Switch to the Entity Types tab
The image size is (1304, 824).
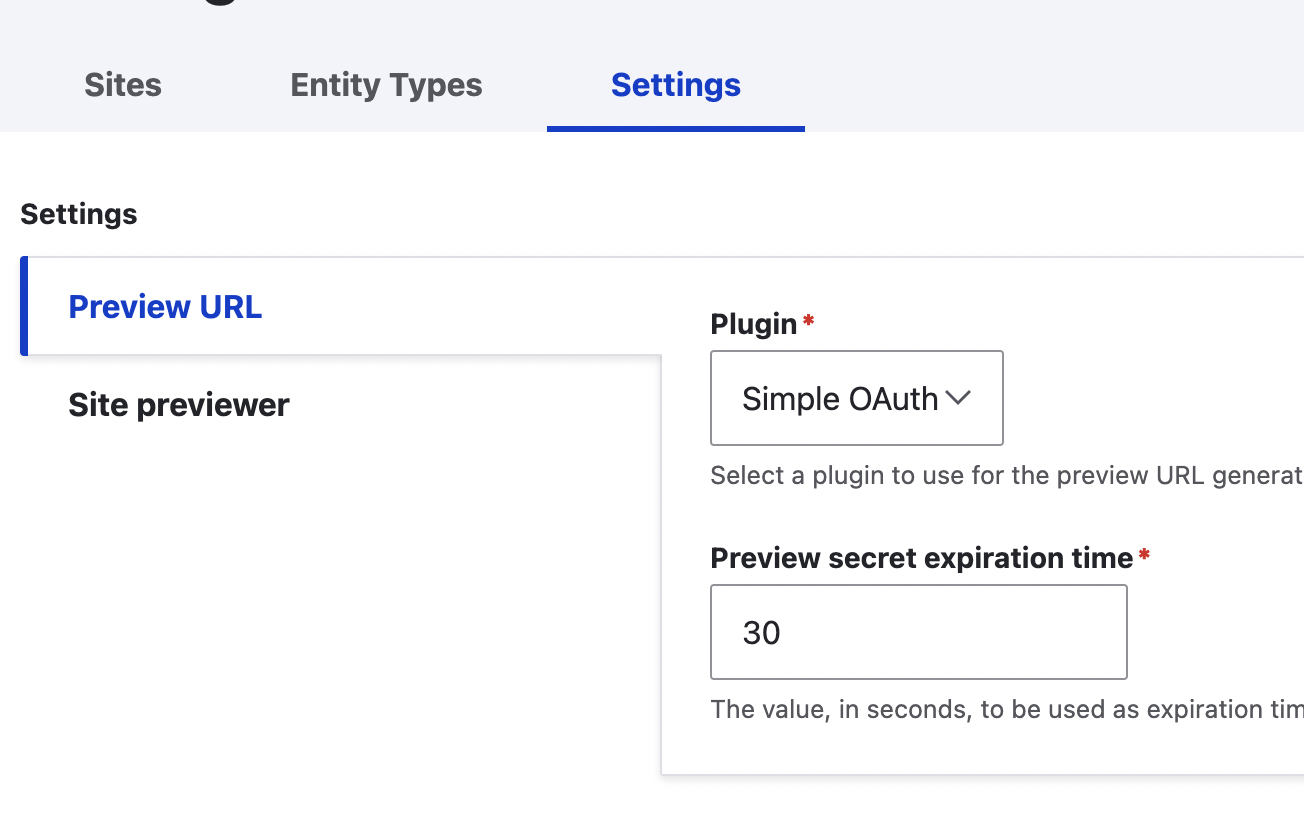(x=386, y=85)
